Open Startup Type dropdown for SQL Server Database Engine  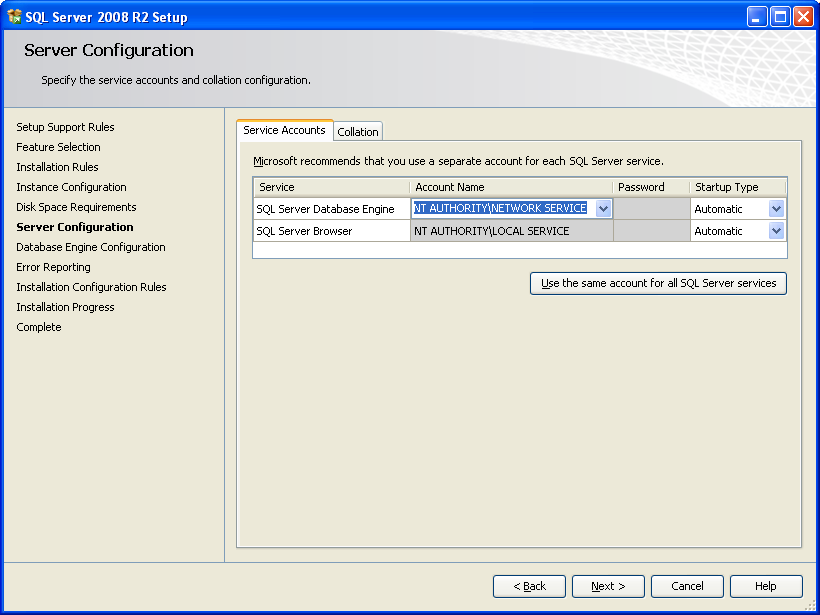(x=775, y=208)
